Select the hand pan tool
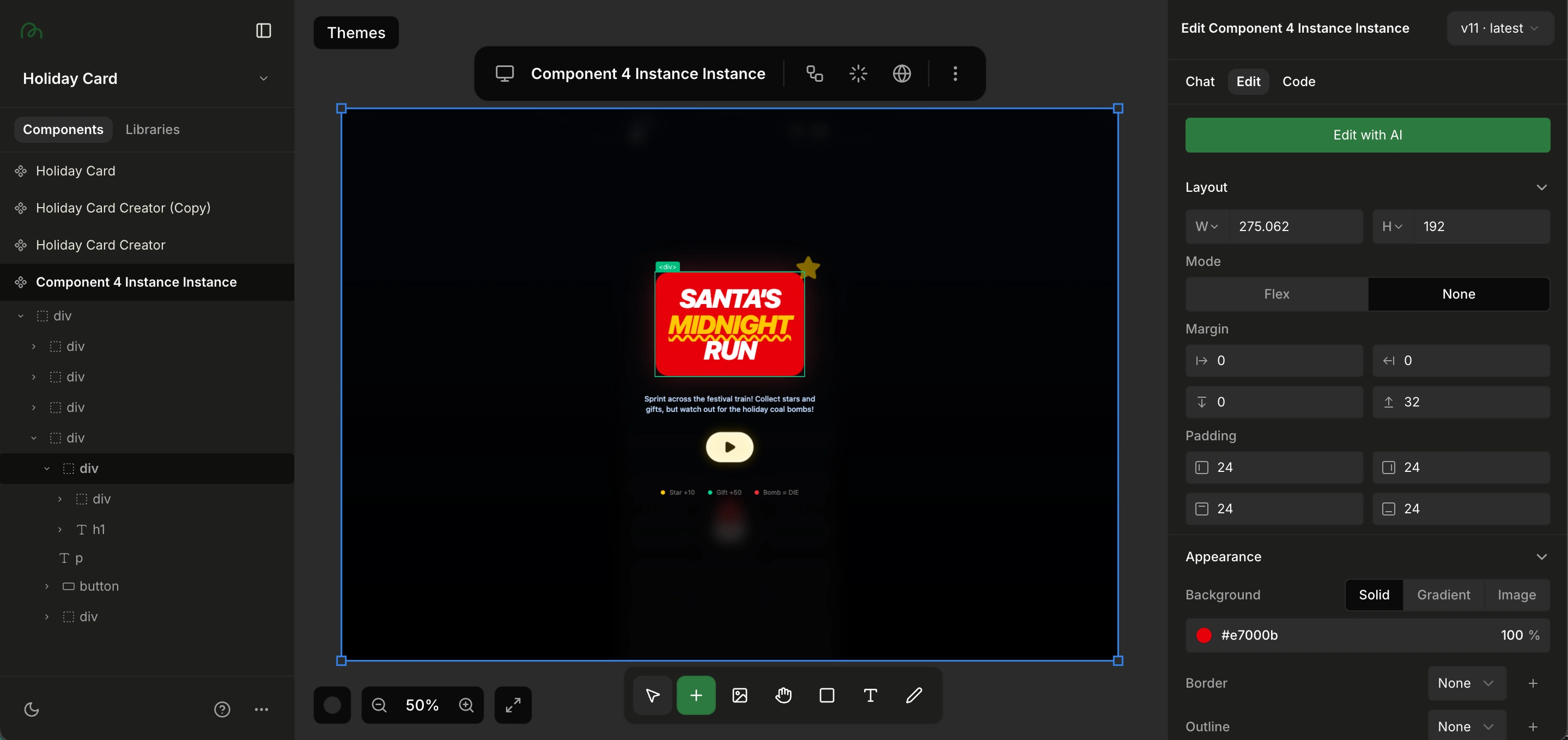Screen dimensions: 1568x740 [x=783, y=695]
